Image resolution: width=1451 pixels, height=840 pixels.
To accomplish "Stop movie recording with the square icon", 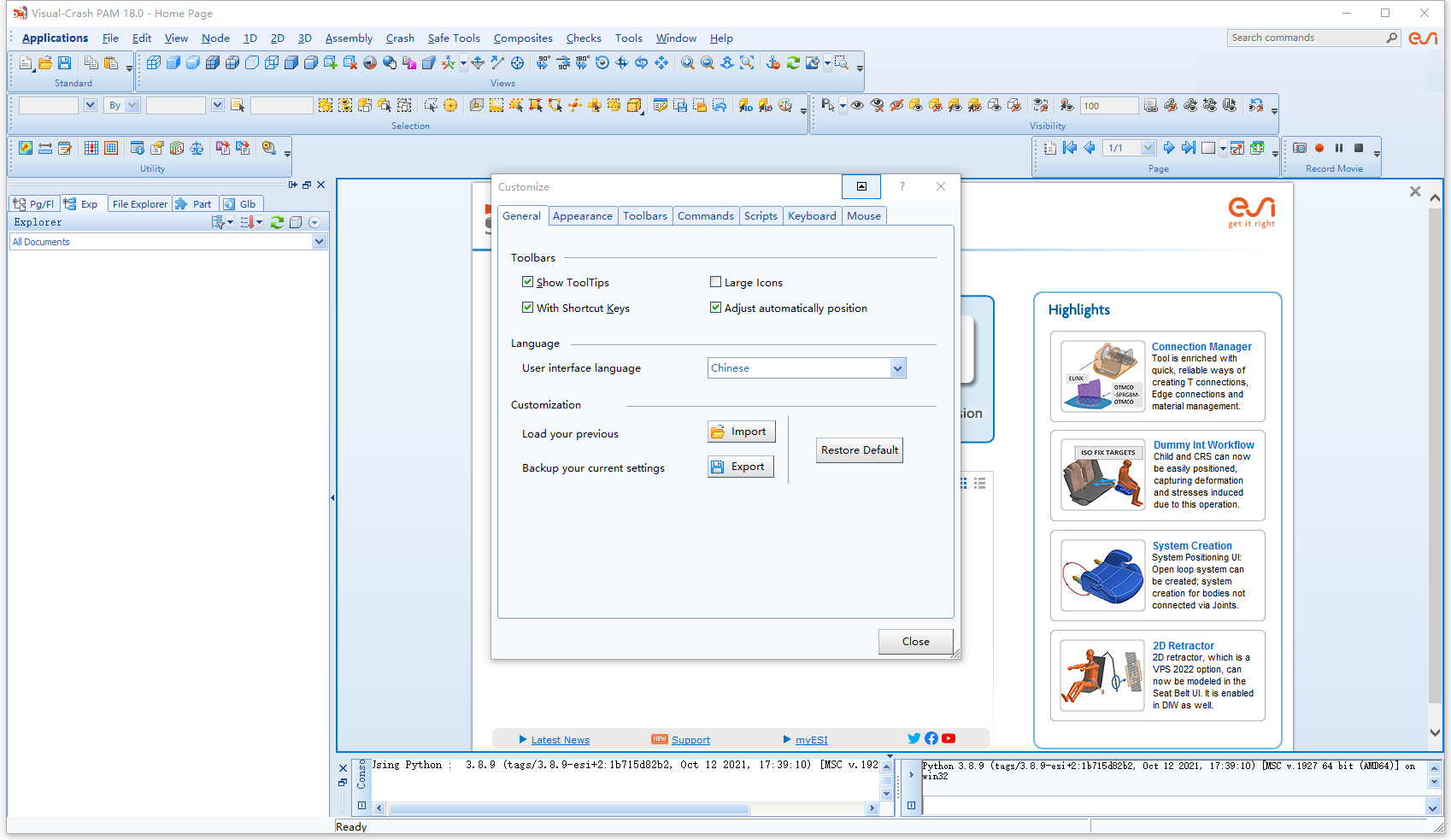I will click(x=1359, y=148).
